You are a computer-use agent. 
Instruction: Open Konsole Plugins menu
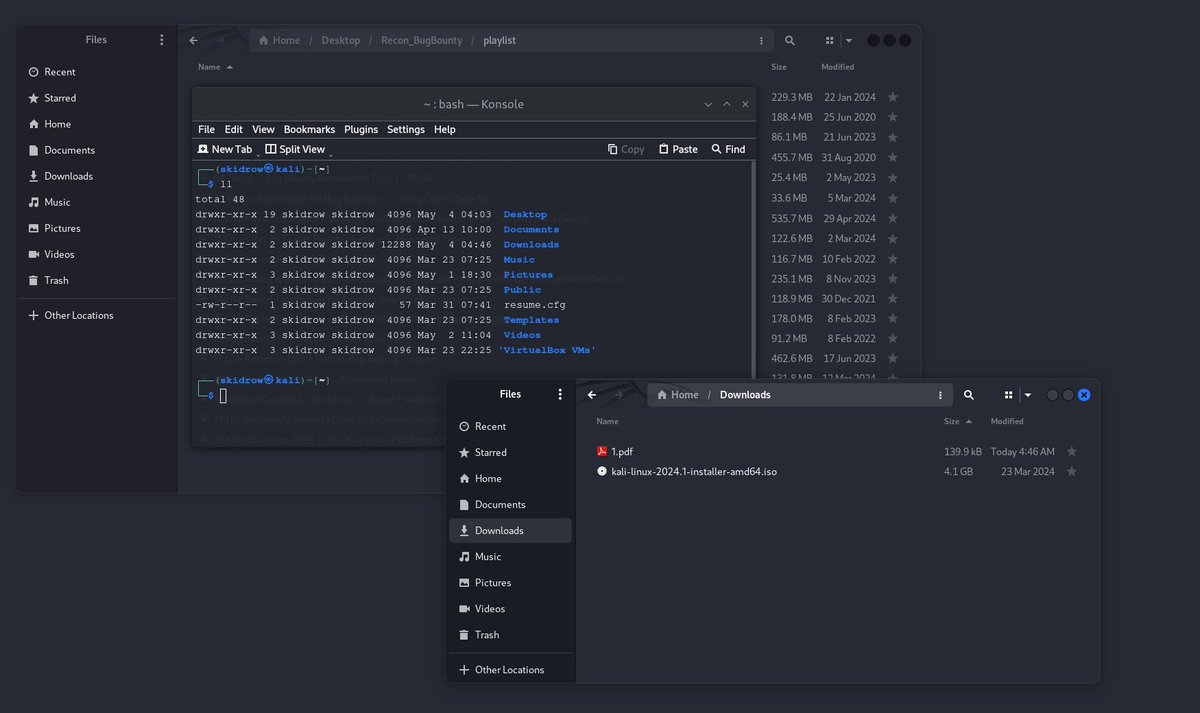[361, 129]
